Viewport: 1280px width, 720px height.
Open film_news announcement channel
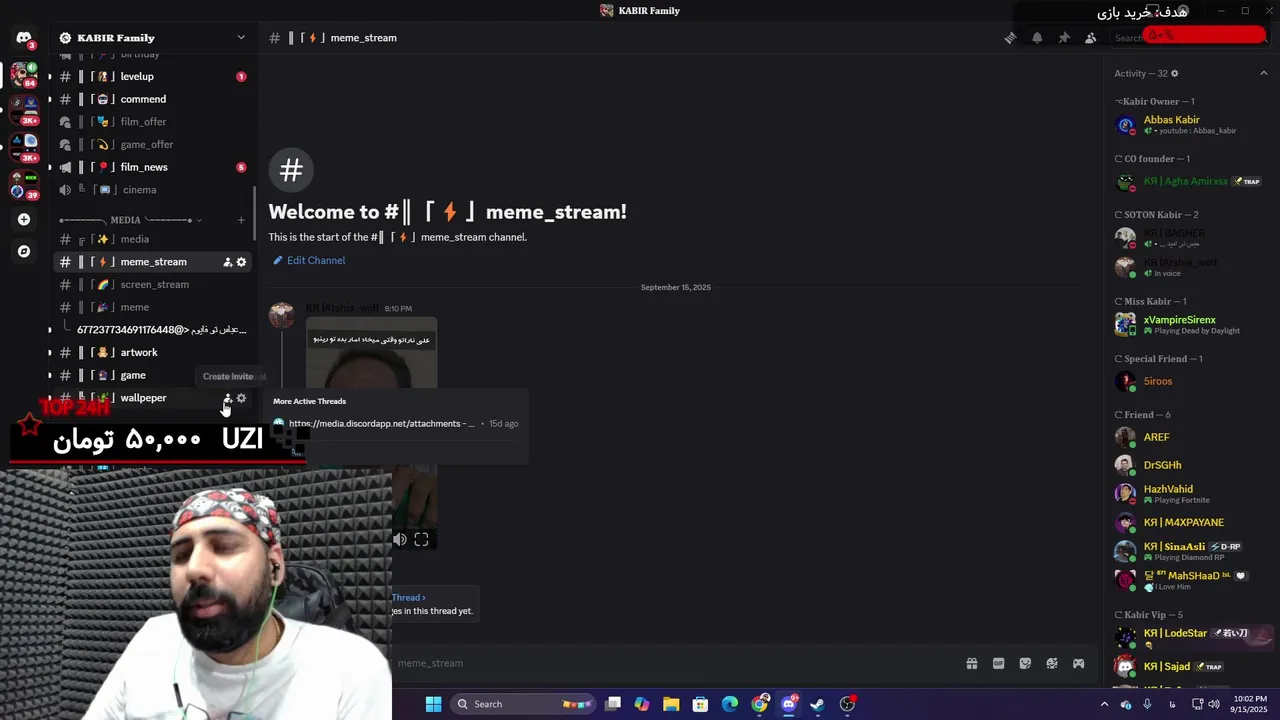pyautogui.click(x=152, y=167)
